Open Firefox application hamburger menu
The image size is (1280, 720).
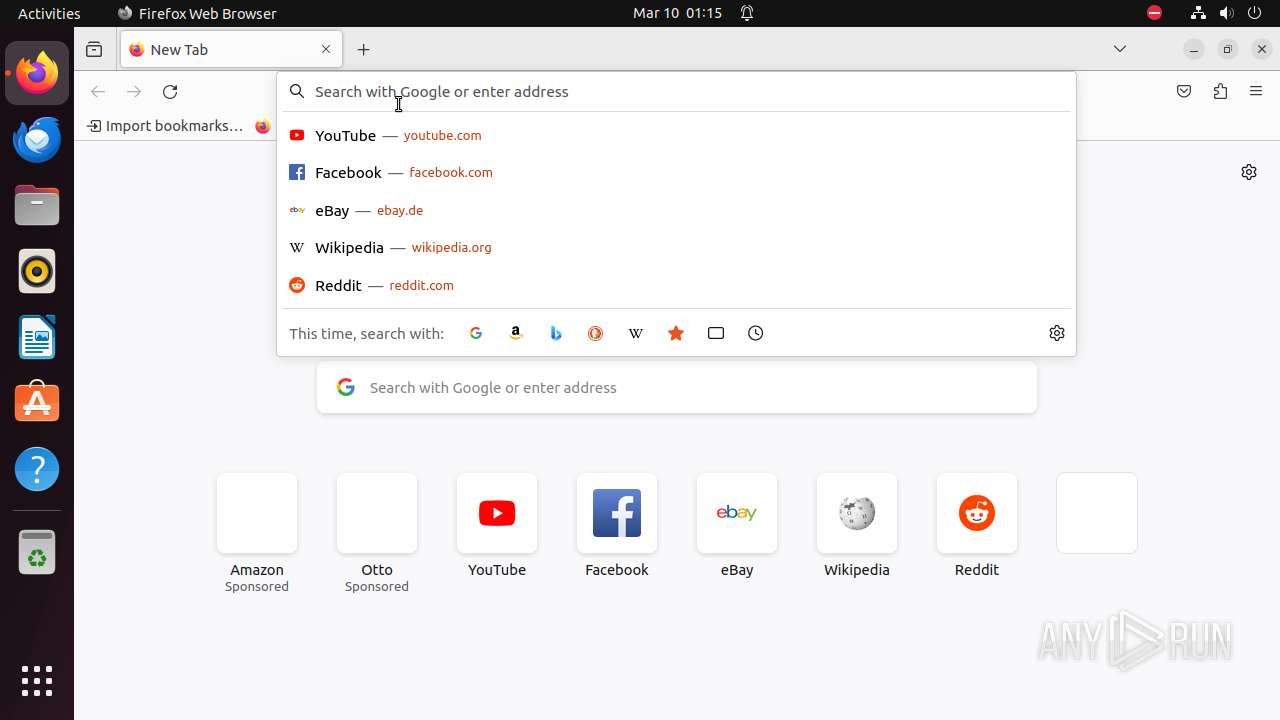[1256, 91]
